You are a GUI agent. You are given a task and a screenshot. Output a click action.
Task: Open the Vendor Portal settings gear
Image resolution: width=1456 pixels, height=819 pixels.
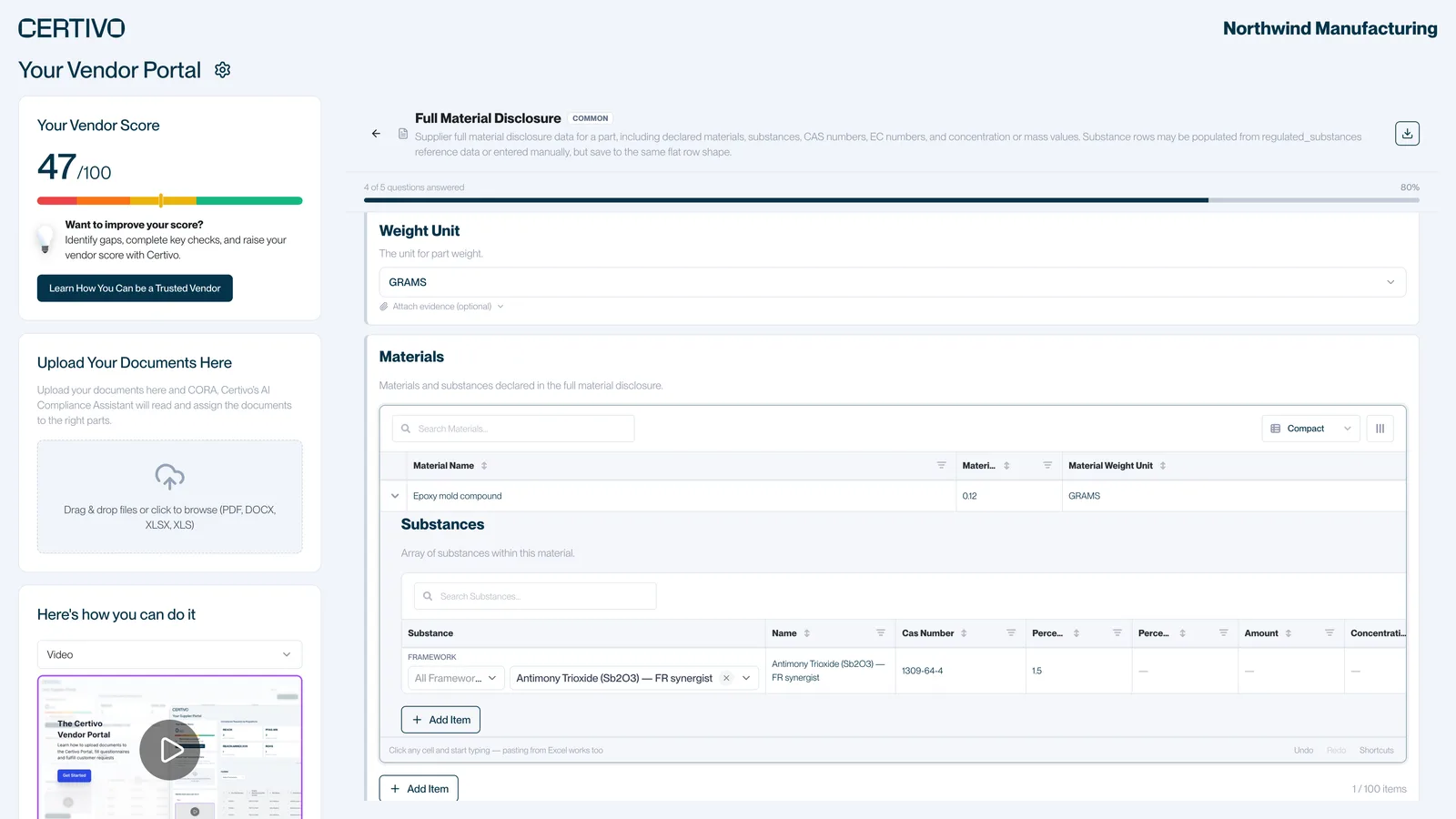click(x=222, y=70)
